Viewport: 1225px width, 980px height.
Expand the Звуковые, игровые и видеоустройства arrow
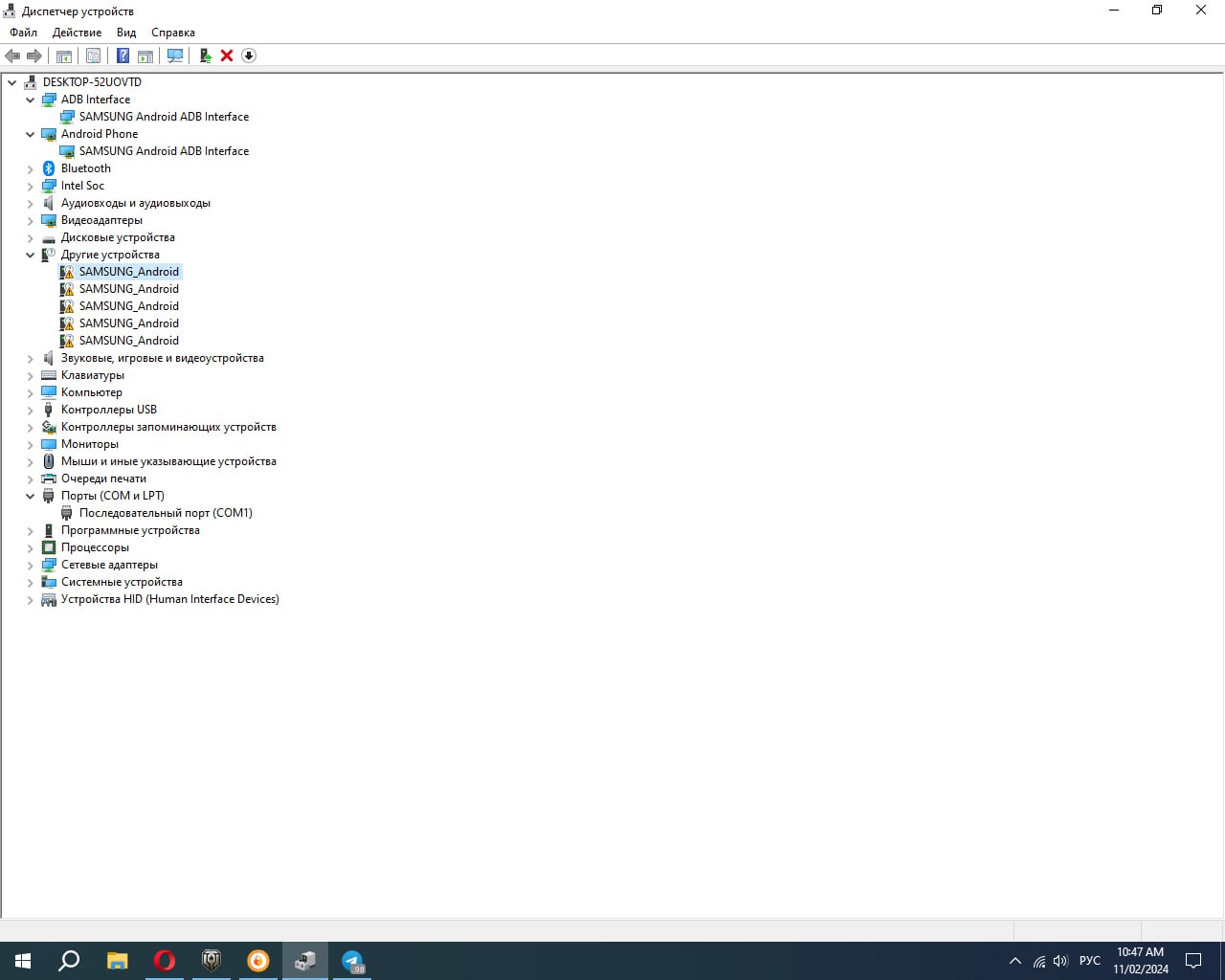(31, 358)
